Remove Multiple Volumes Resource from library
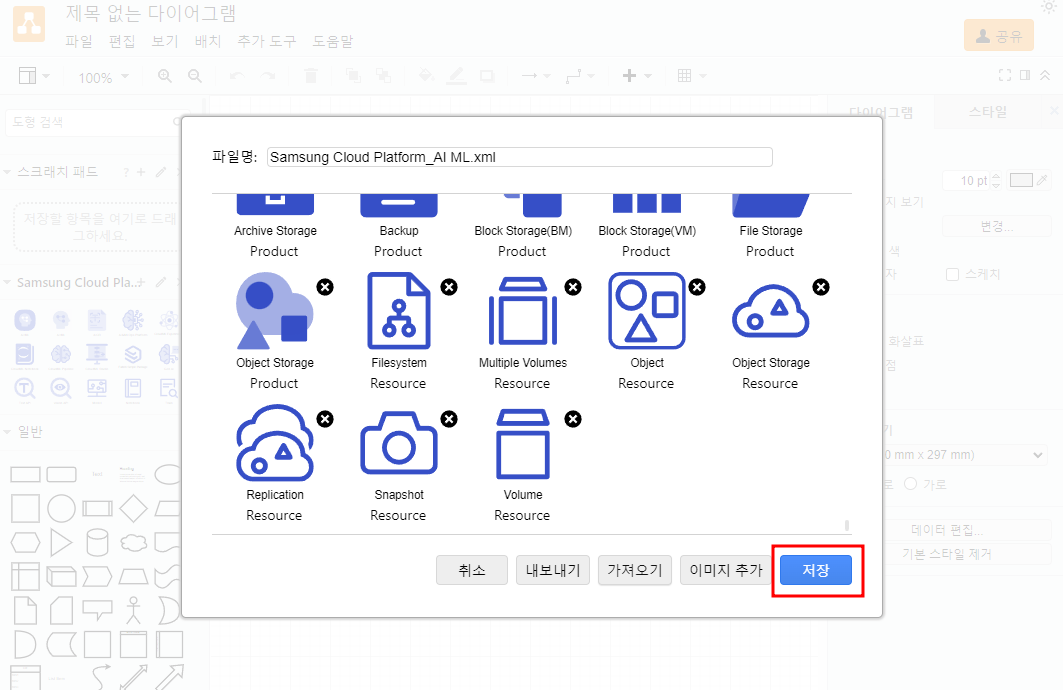Screen dimensions: 1063x690 [x=573, y=287]
